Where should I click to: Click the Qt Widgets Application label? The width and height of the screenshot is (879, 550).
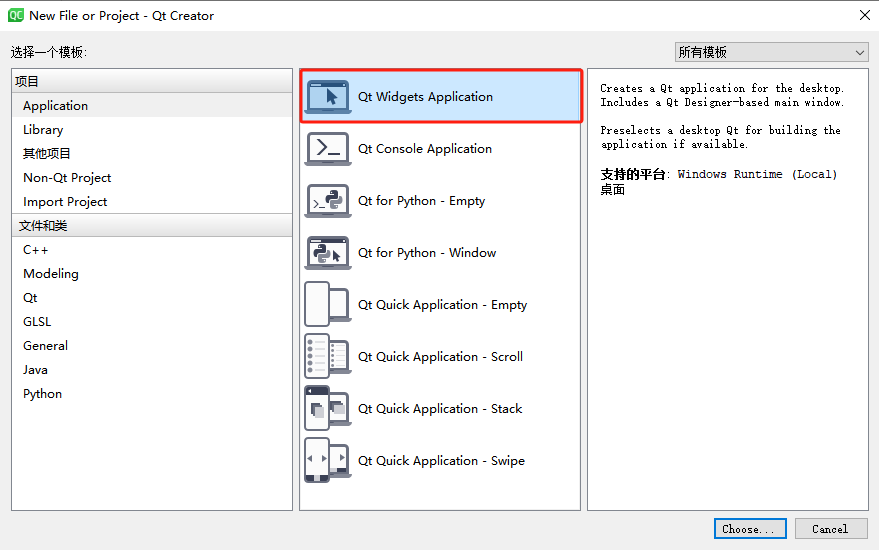point(425,96)
